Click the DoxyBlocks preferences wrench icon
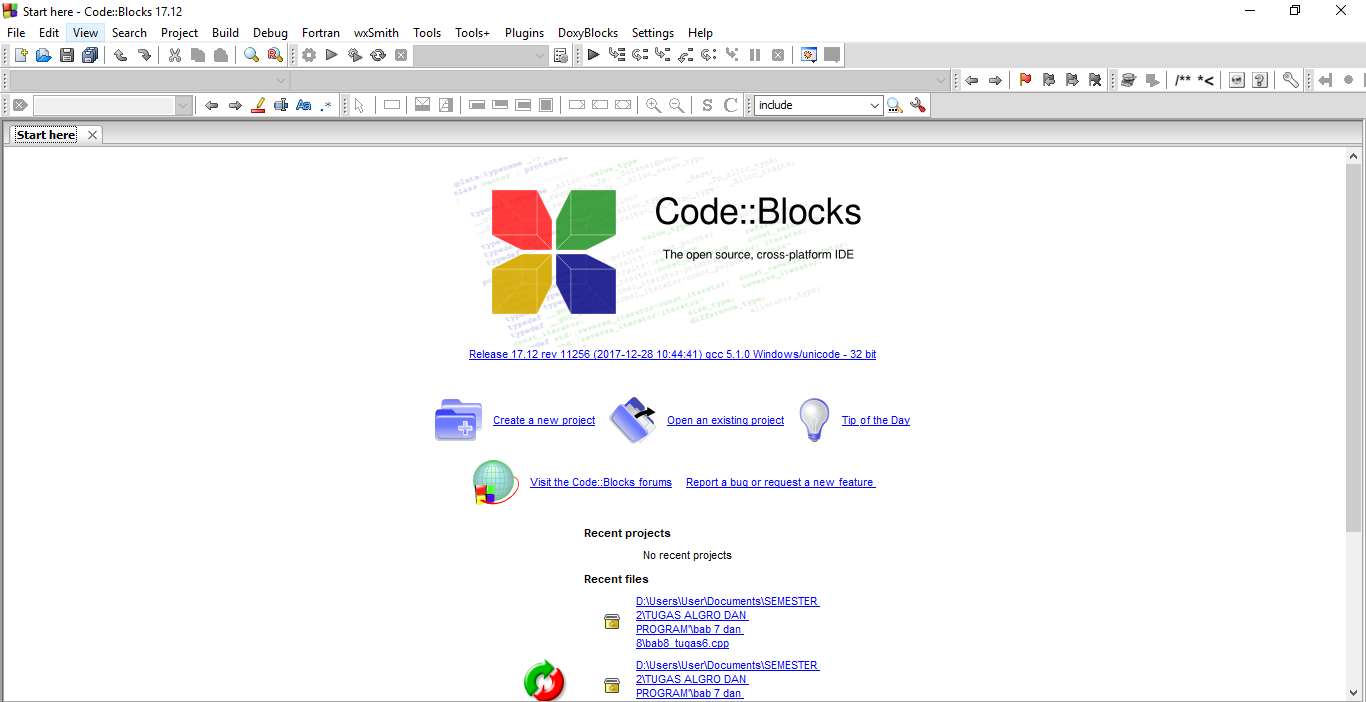Screen dimensions: 1366x702 point(1291,80)
